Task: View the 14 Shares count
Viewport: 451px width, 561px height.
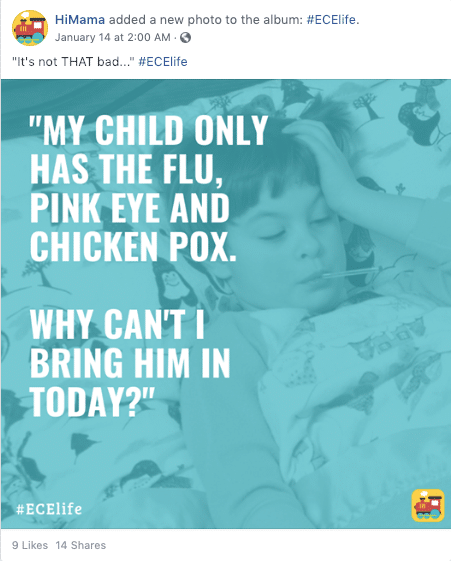Action: tap(80, 545)
